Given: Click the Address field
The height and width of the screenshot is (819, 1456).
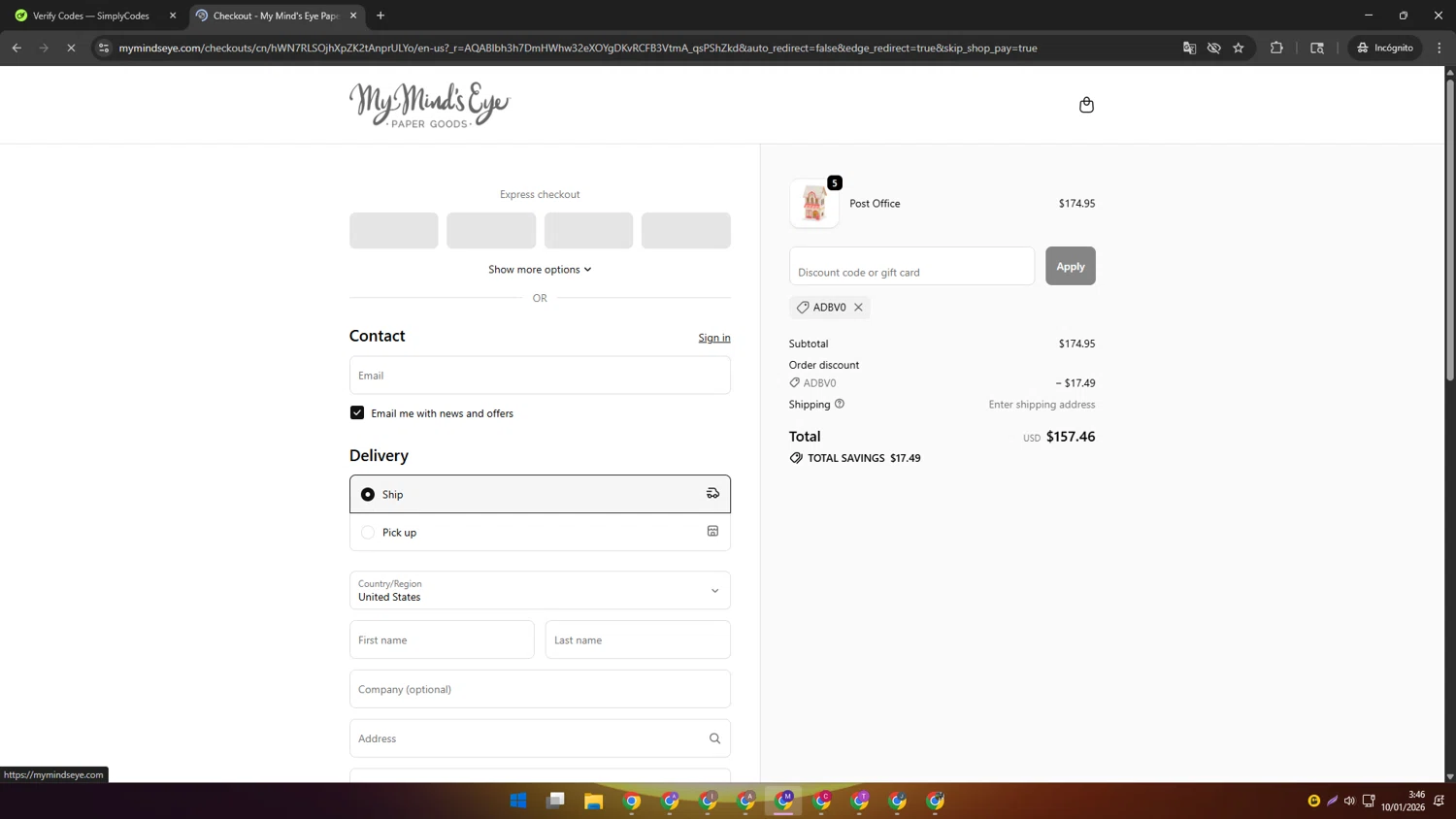Looking at the screenshot, I should (x=540, y=738).
